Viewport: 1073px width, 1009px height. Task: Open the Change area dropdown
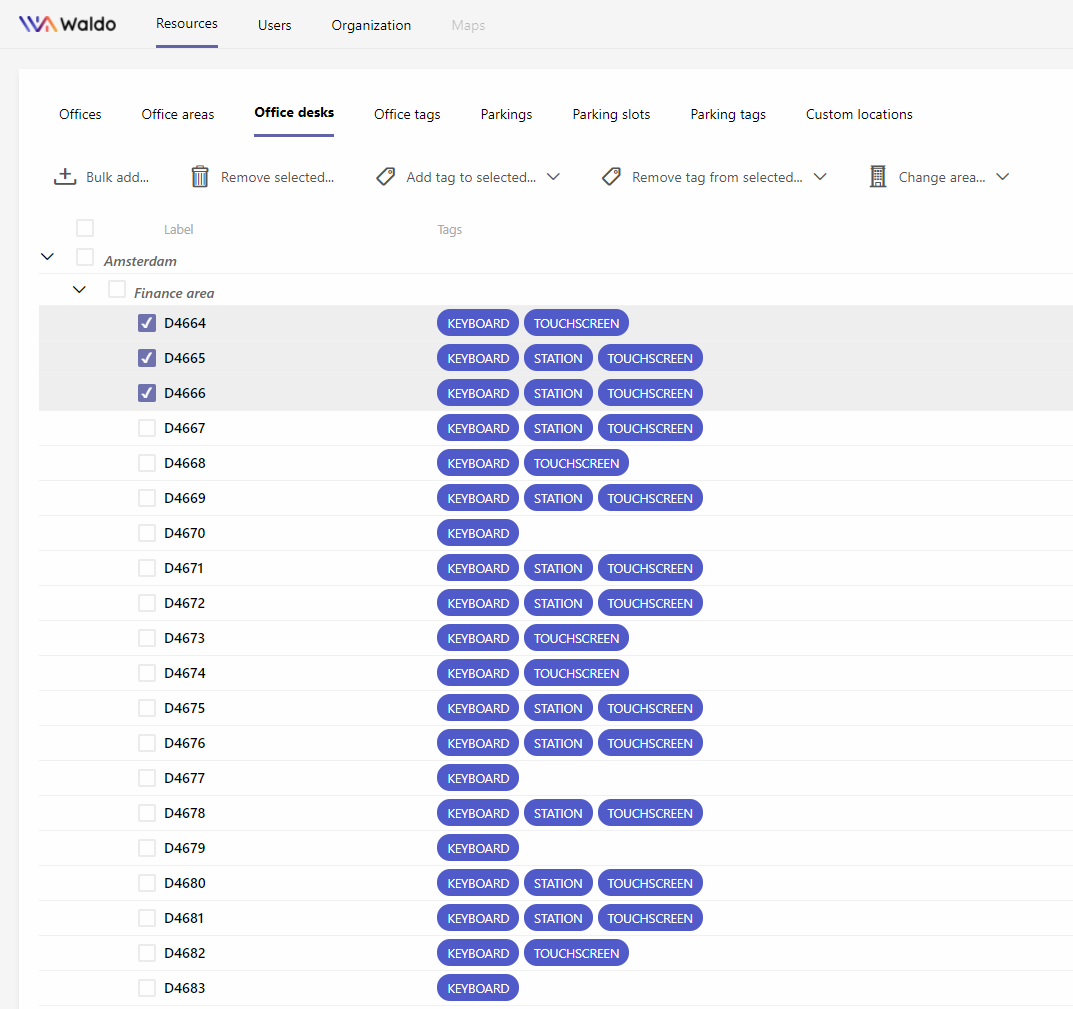(x=1003, y=176)
